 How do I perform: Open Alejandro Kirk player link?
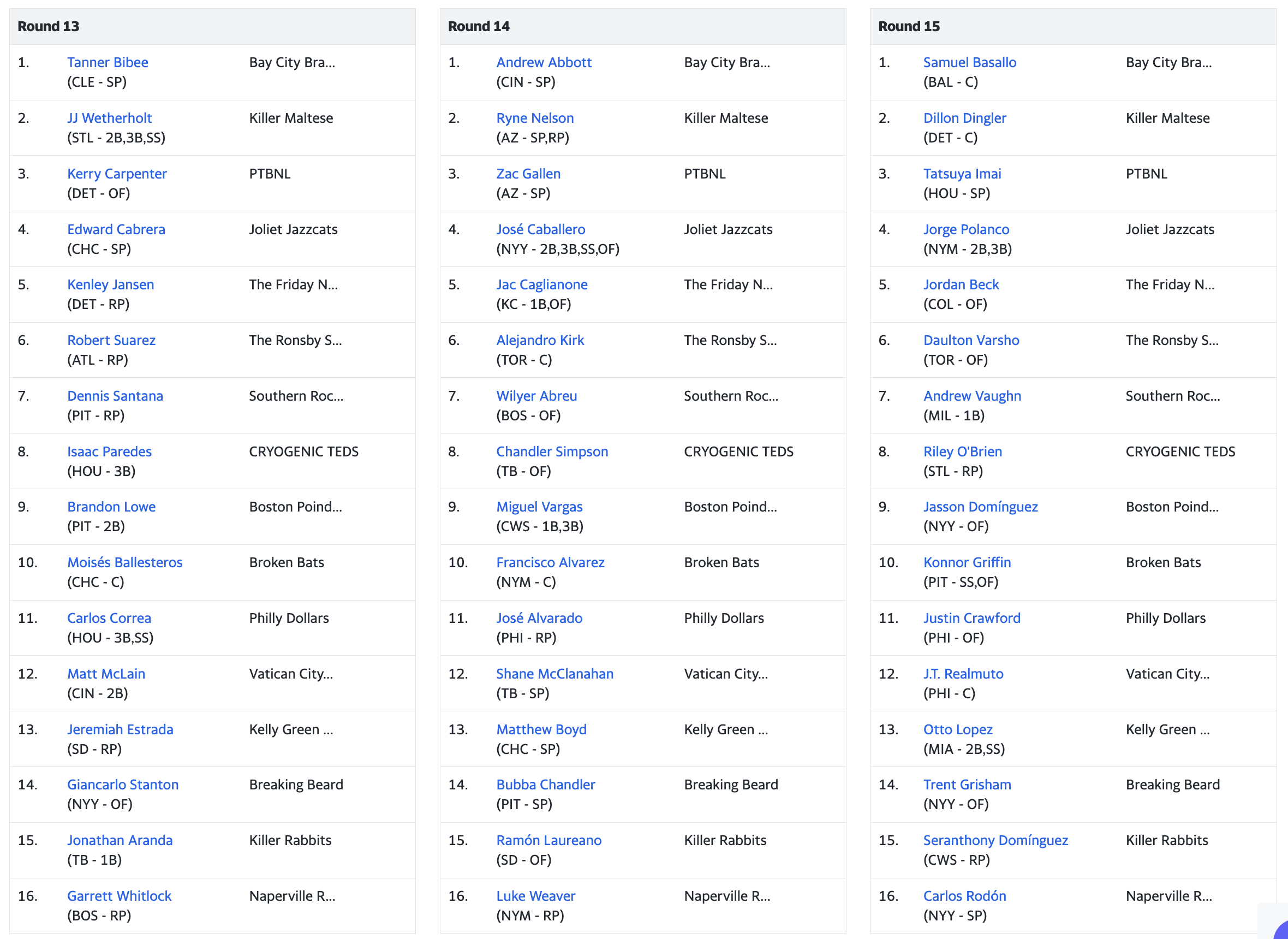(x=540, y=340)
